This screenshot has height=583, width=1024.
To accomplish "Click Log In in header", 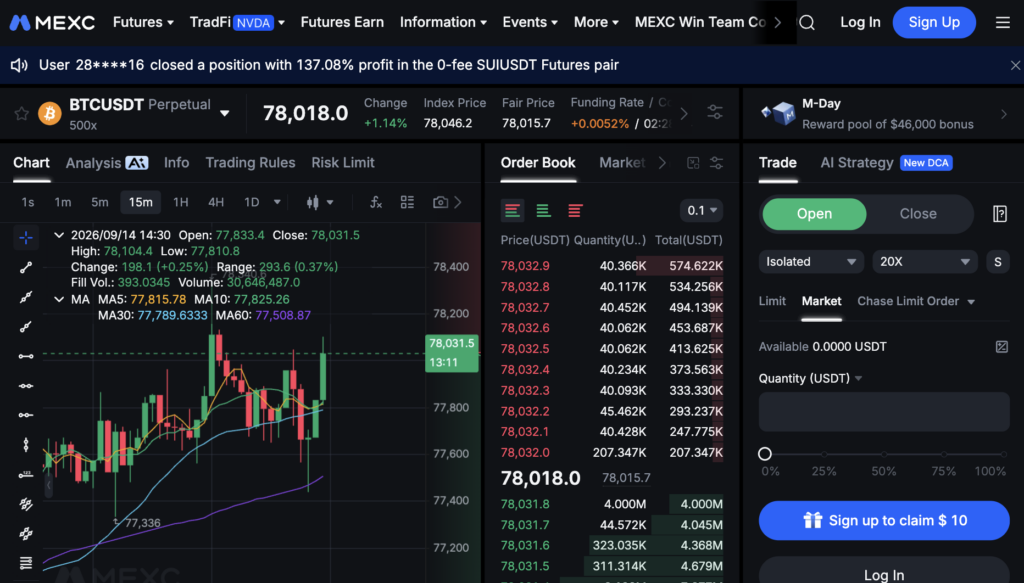I will 860,23.
